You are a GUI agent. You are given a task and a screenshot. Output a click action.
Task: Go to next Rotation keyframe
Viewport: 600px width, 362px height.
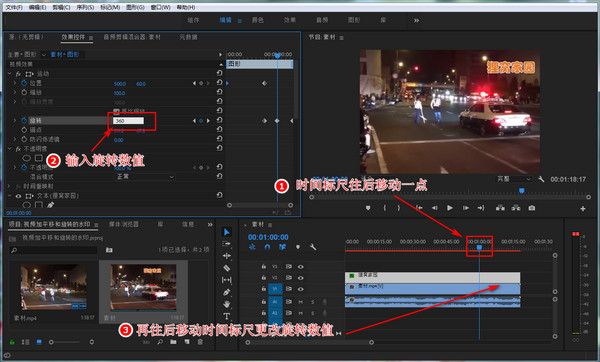click(208, 121)
